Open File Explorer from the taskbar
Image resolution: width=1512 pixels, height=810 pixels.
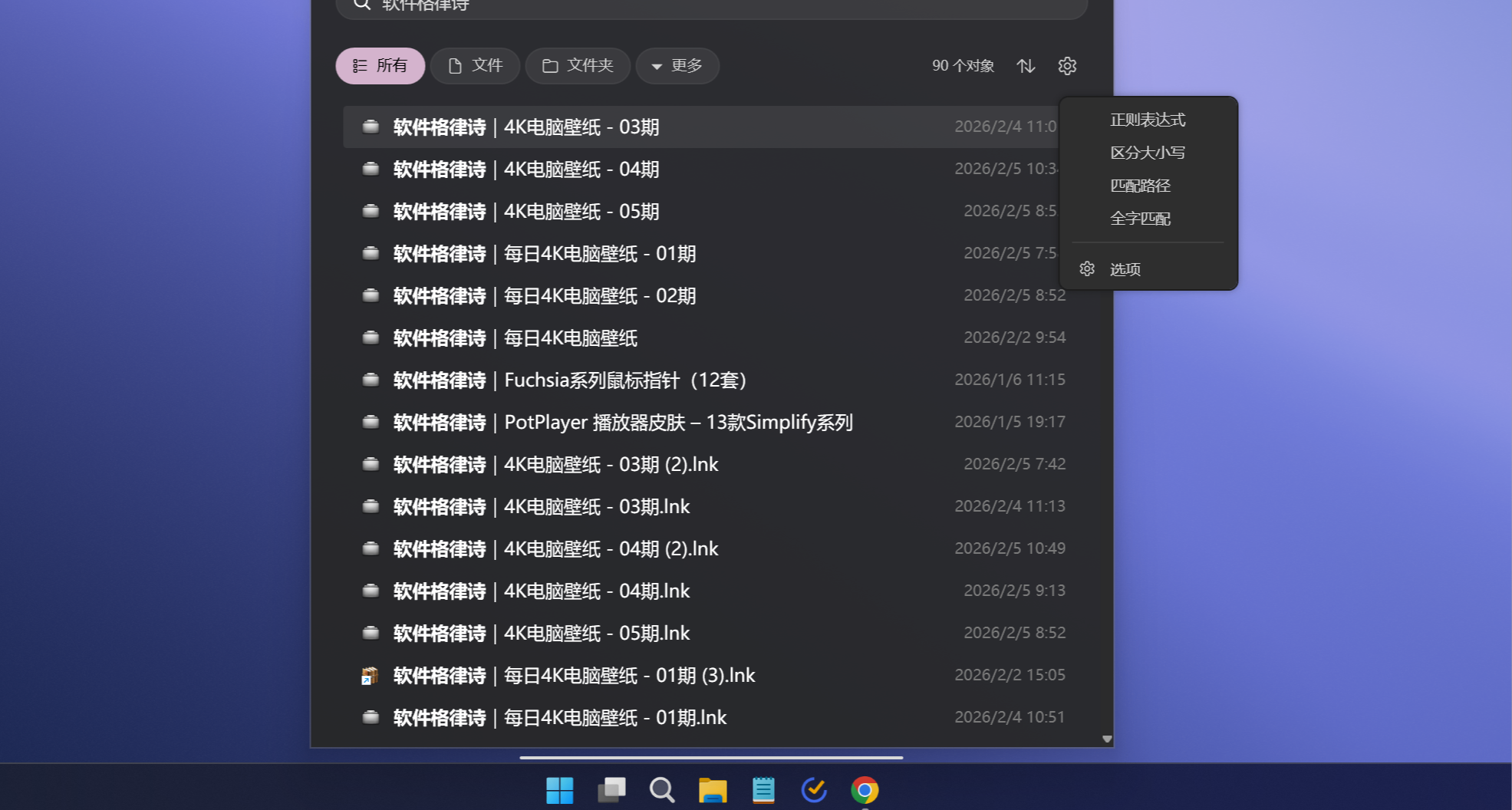713,789
